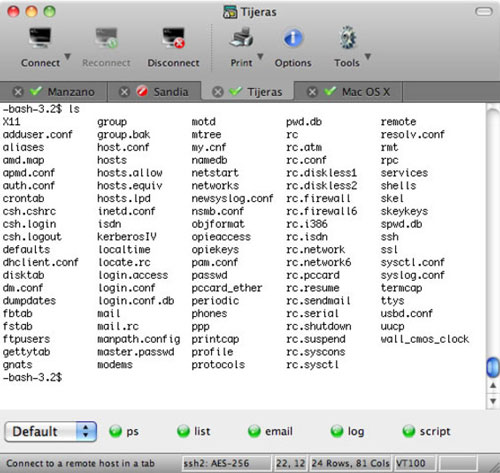Click the Connect monitor icon
Screen dimensions: 500x473
[40, 39]
